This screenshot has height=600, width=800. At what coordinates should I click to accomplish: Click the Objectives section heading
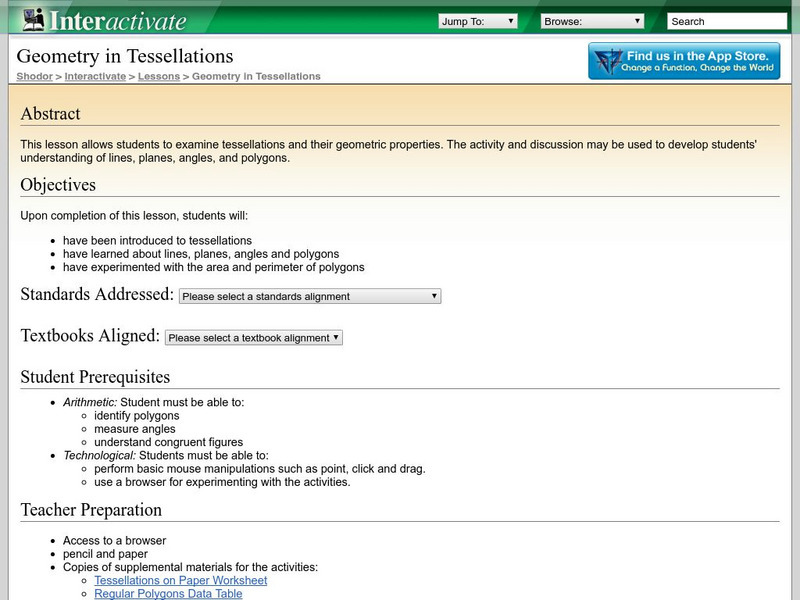[x=58, y=185]
